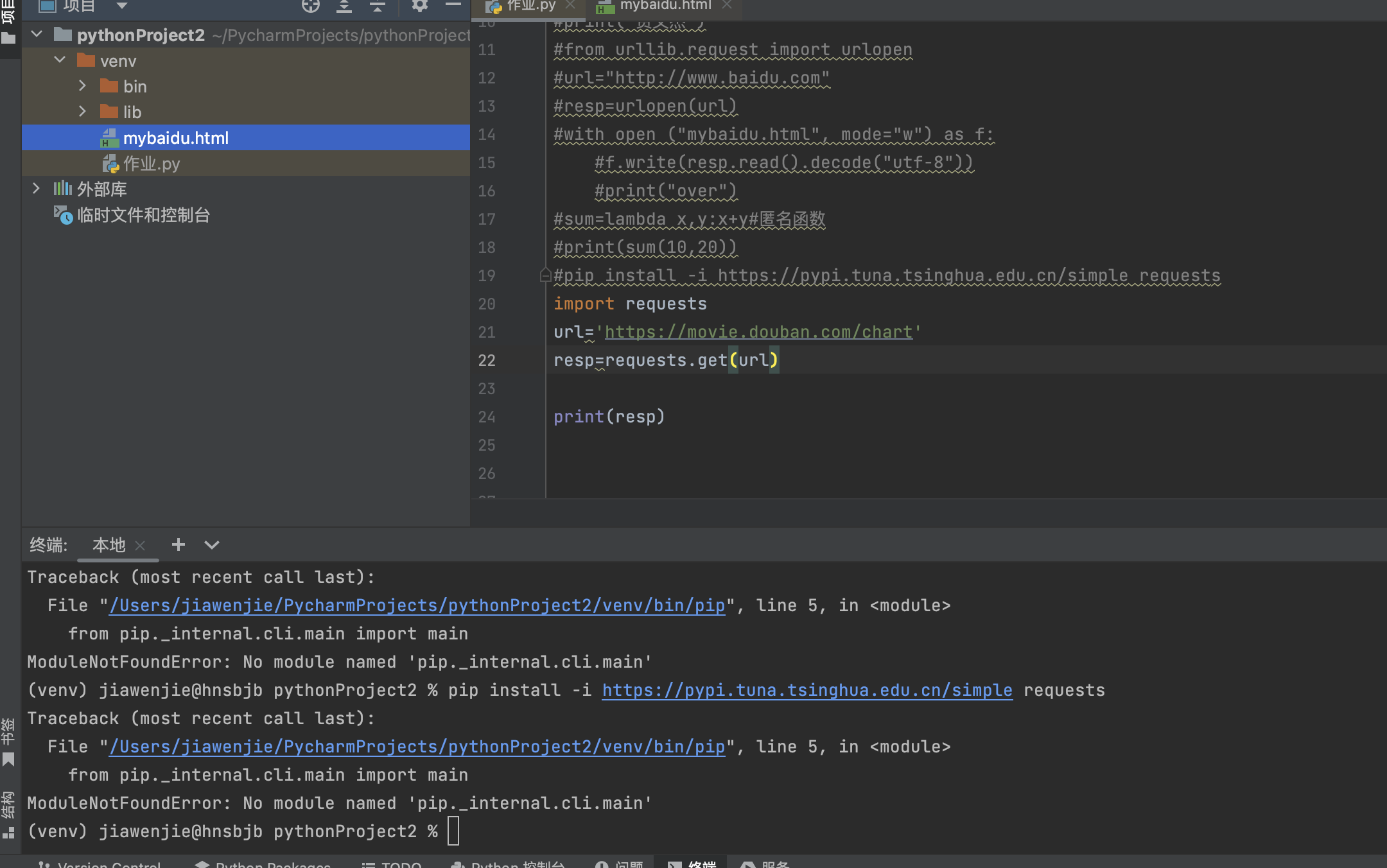The width and height of the screenshot is (1387, 868).
Task: Click the douban chart URL in line 21
Action: (758, 332)
